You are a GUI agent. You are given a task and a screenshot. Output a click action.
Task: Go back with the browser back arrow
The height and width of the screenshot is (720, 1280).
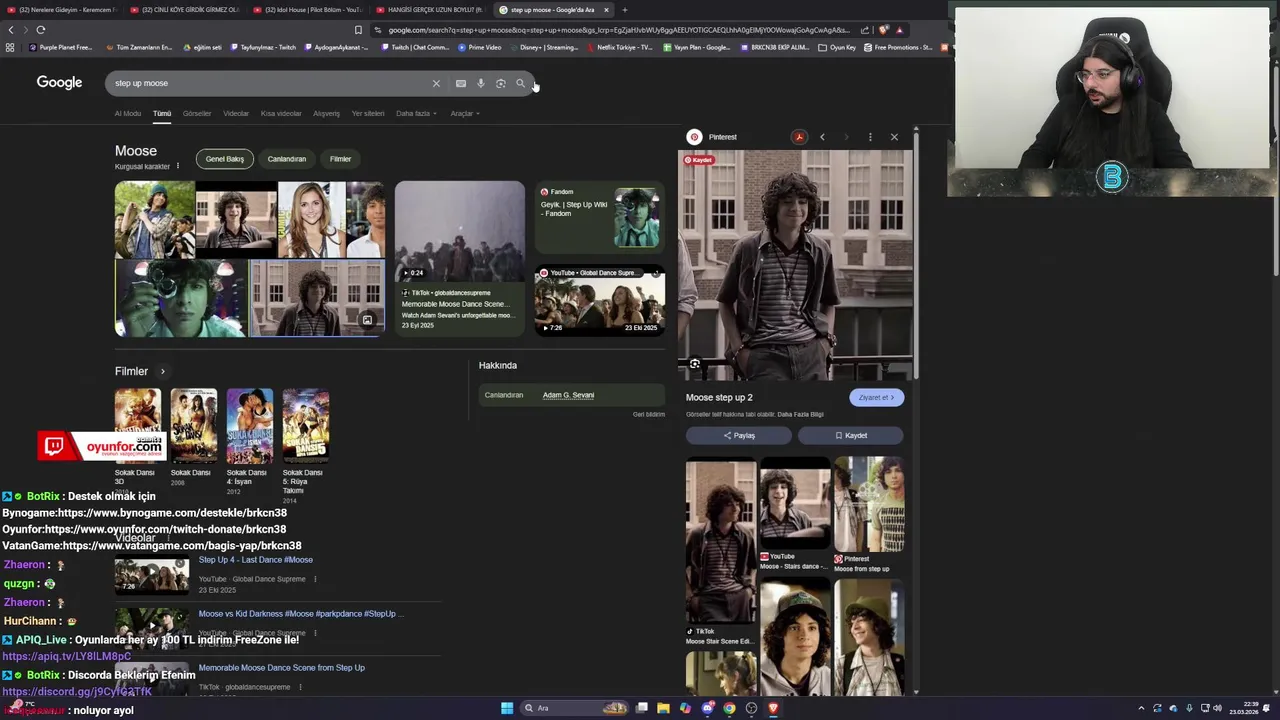11,30
